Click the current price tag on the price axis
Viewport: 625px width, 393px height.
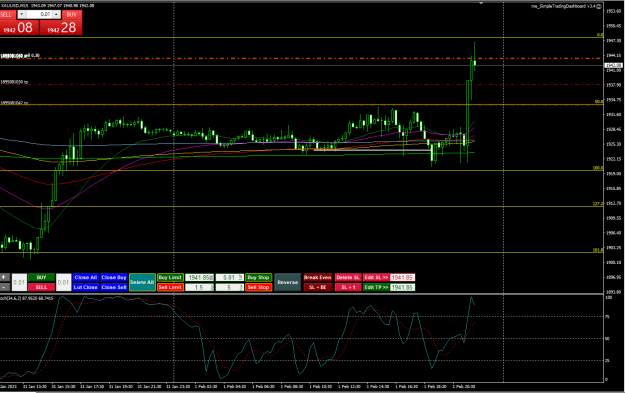(x=613, y=65)
